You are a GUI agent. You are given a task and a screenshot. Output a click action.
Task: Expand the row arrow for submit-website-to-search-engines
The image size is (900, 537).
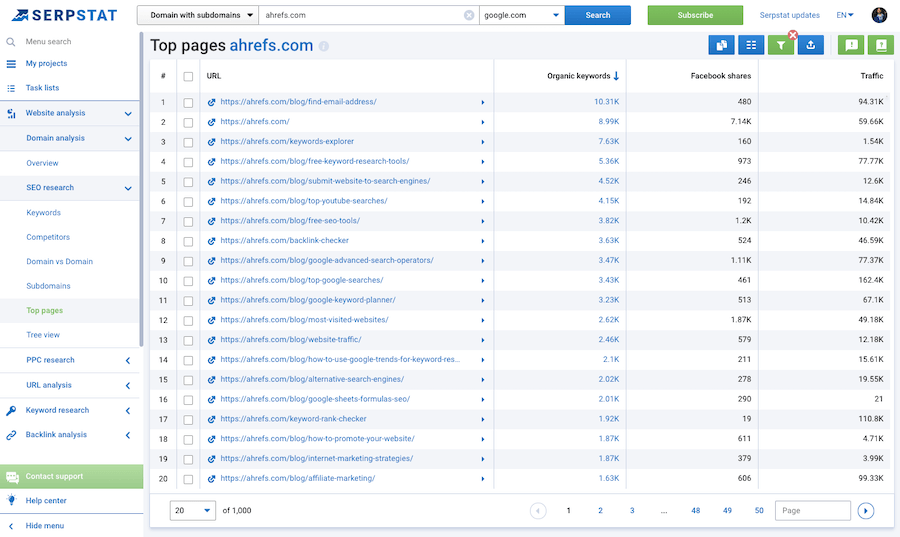point(483,182)
